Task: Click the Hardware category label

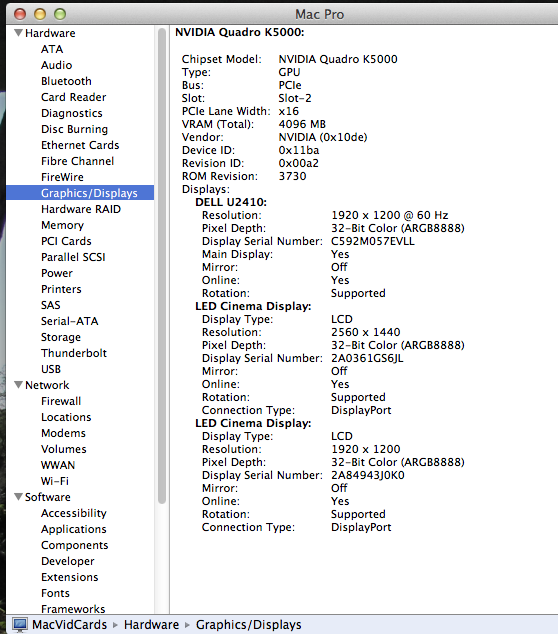Action: click(x=50, y=33)
